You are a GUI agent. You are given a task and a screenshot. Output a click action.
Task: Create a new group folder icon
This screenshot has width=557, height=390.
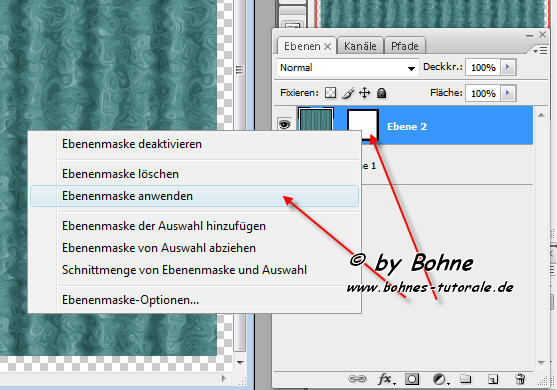coord(465,379)
